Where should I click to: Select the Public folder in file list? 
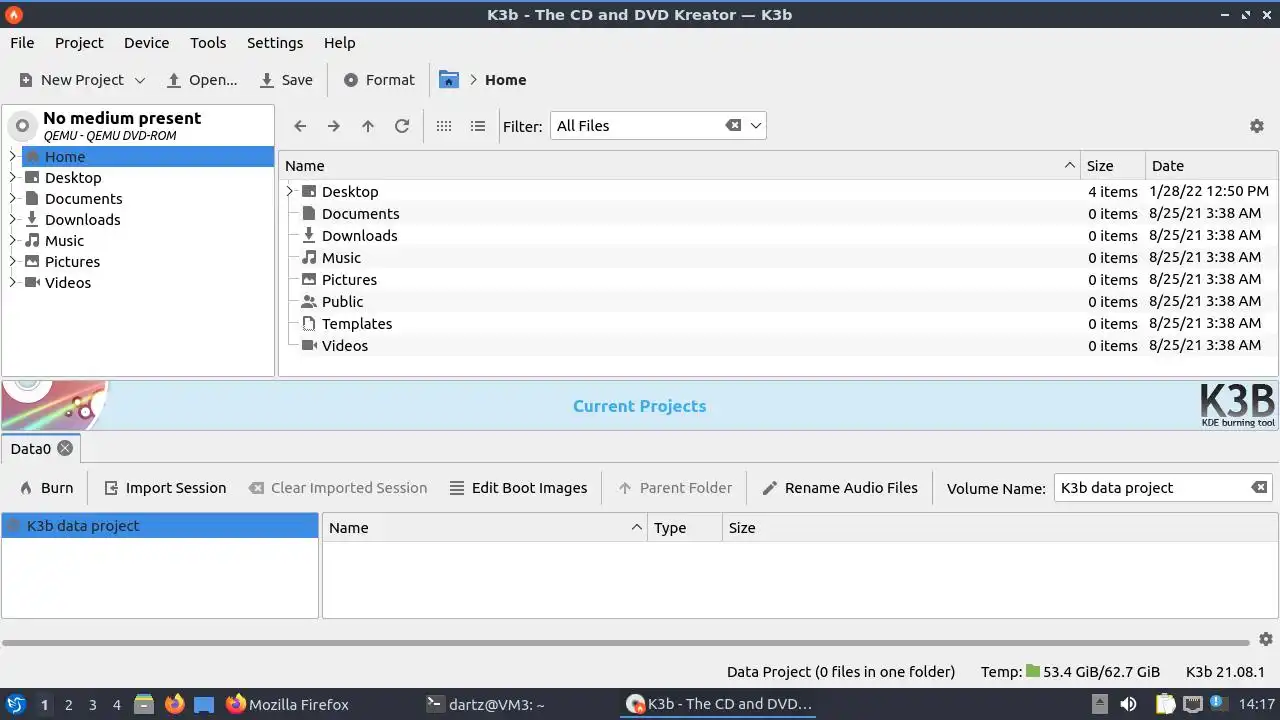pos(342,302)
